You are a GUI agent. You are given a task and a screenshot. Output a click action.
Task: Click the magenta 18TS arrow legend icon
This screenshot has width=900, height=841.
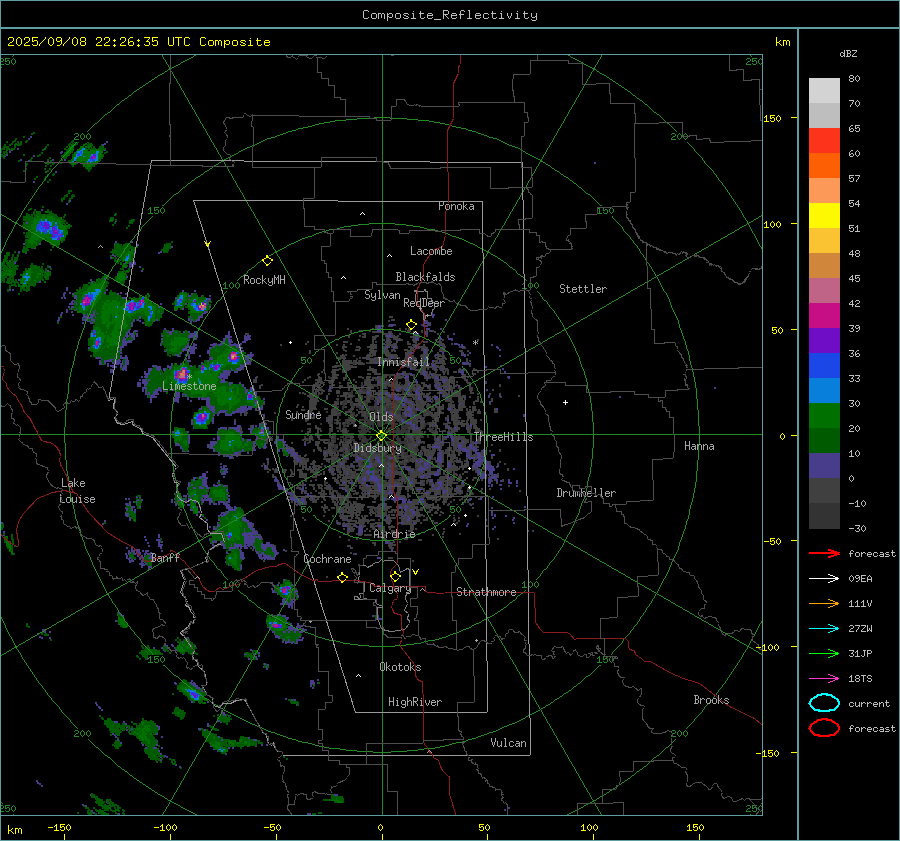(824, 679)
